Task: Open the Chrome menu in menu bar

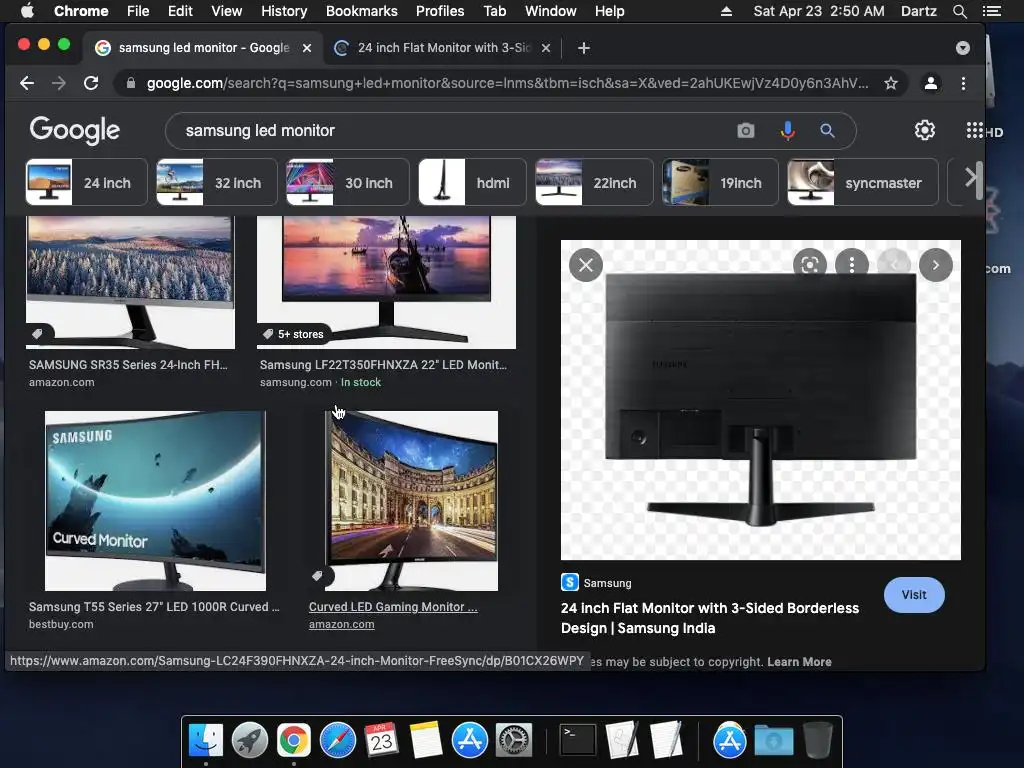Action: (x=81, y=11)
